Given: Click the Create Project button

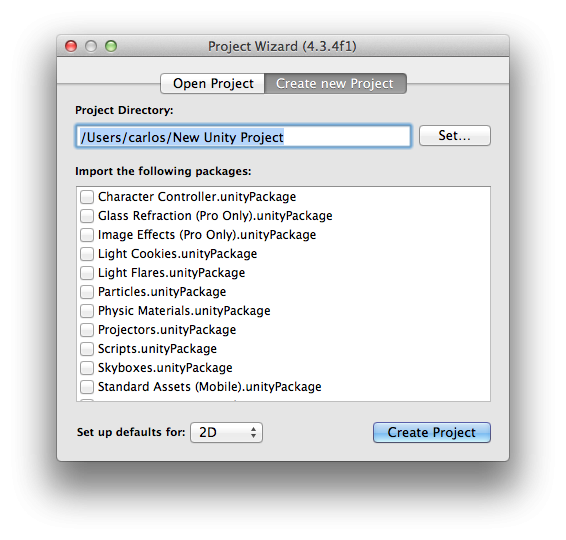Looking at the screenshot, I should [x=432, y=432].
